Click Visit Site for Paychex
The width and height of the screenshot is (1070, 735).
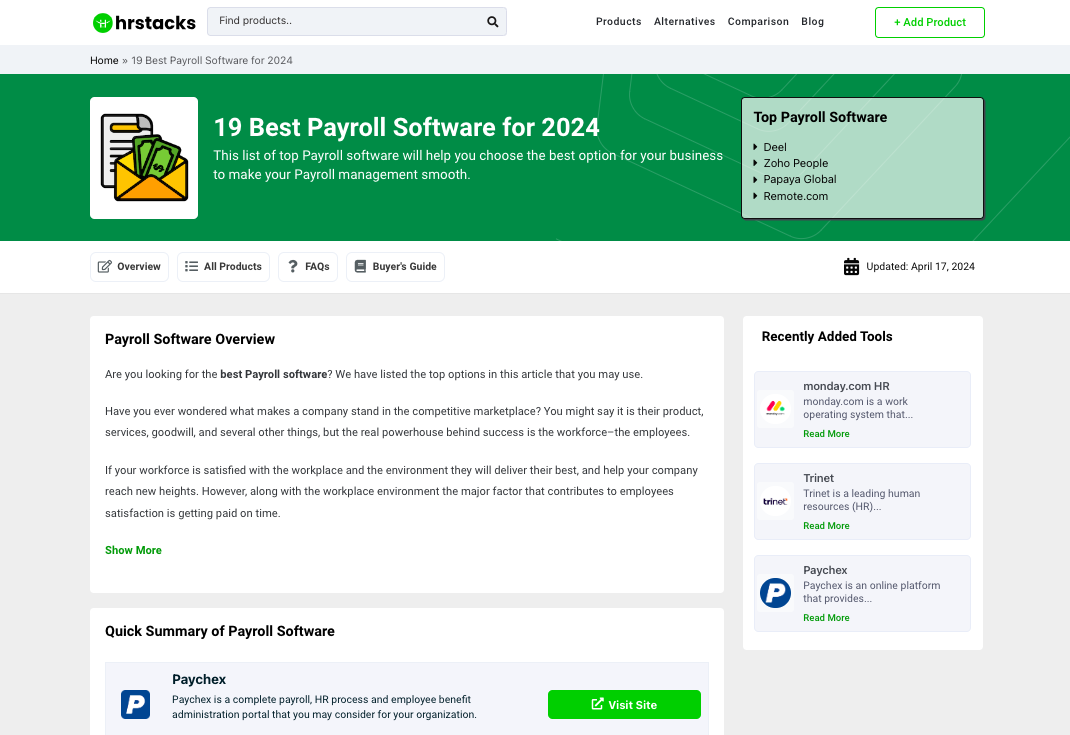pyautogui.click(x=624, y=704)
